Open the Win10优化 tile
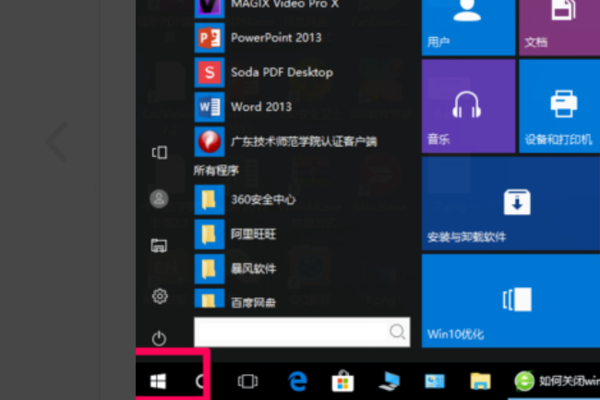The width and height of the screenshot is (600, 400). click(x=511, y=301)
